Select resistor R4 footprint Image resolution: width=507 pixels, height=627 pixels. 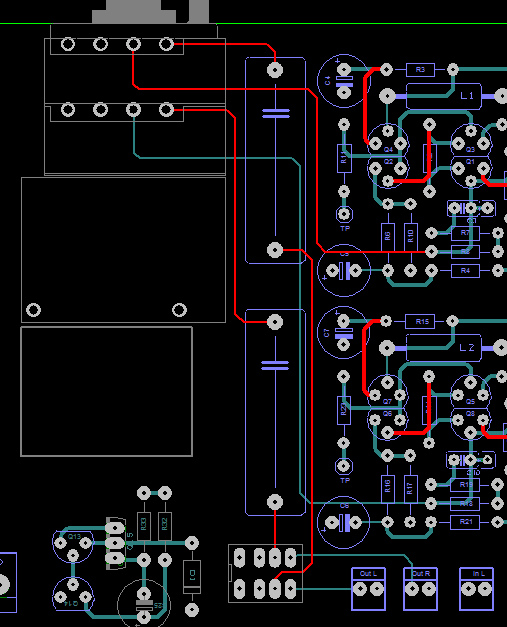point(465,271)
